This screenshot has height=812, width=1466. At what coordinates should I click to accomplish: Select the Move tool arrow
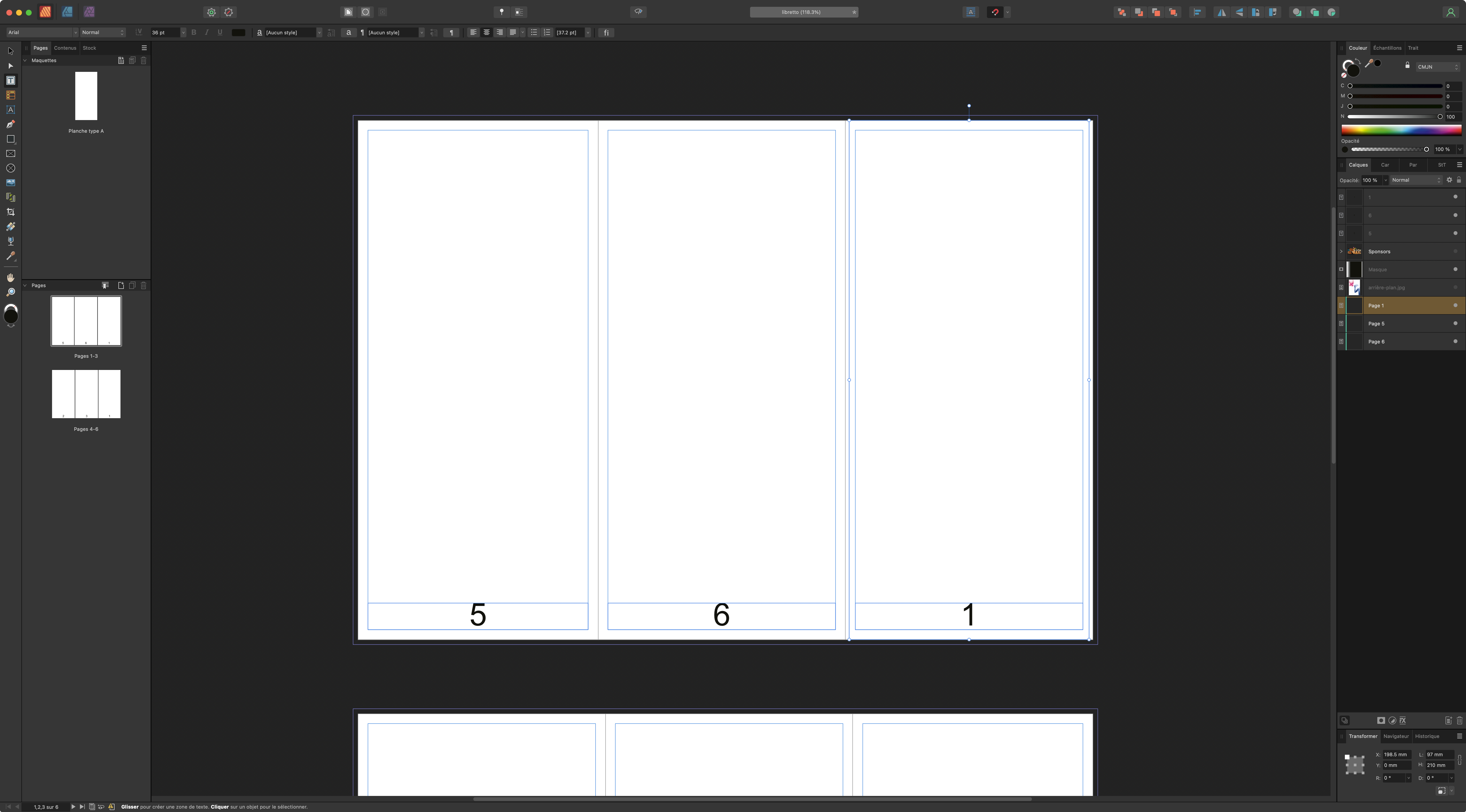pyautogui.click(x=10, y=51)
